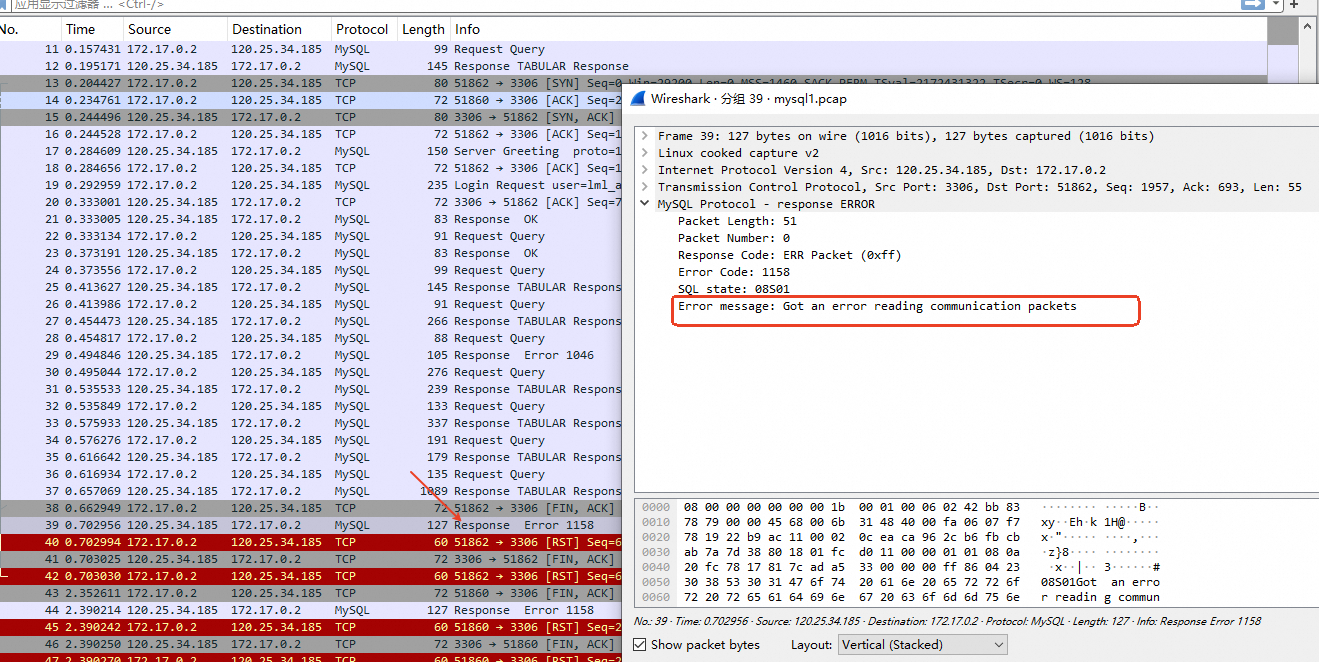Click the Wireshark icon in the packet dialog title

tap(637, 98)
